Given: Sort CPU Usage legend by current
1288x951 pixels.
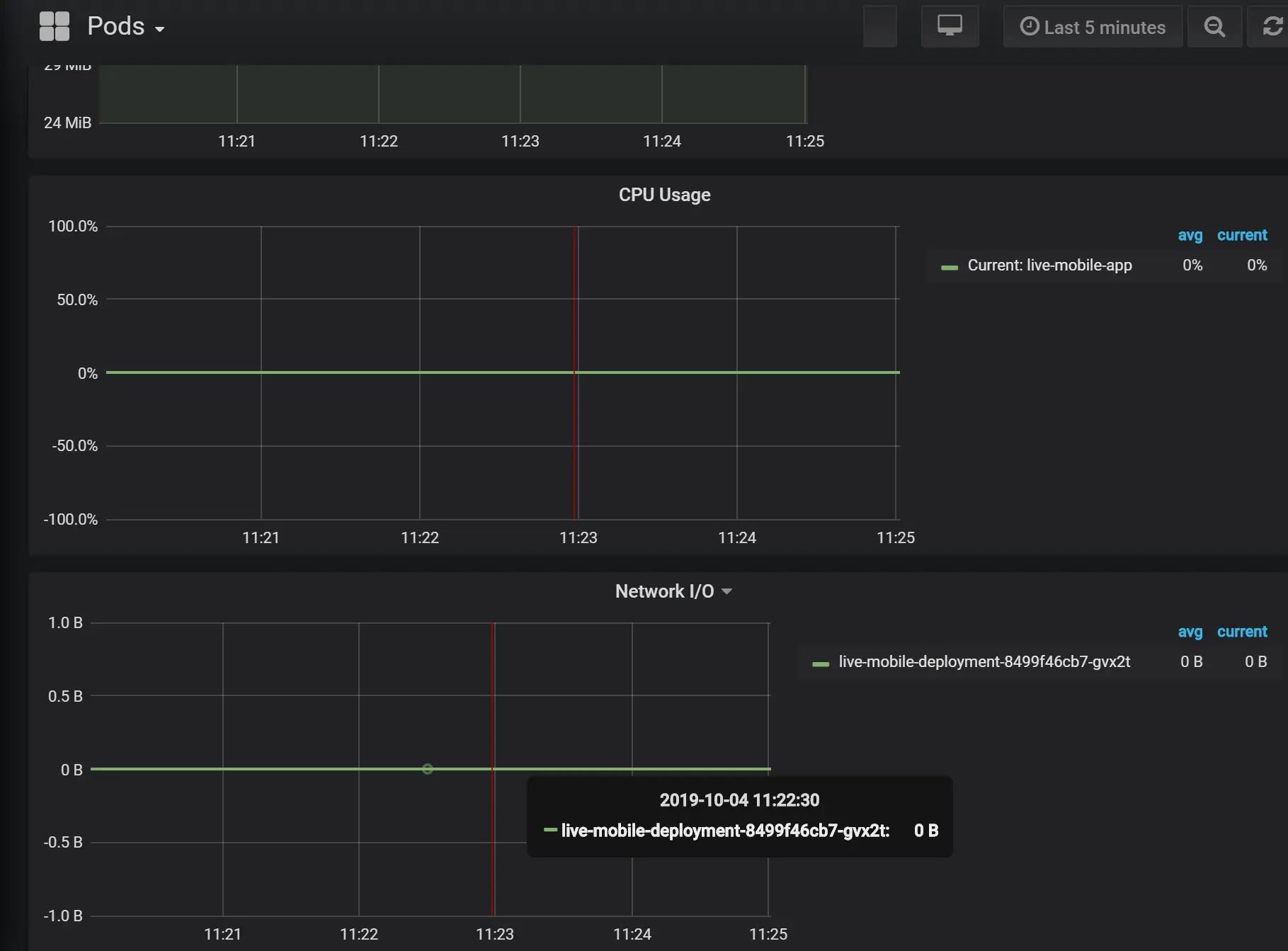Looking at the screenshot, I should click(x=1242, y=235).
